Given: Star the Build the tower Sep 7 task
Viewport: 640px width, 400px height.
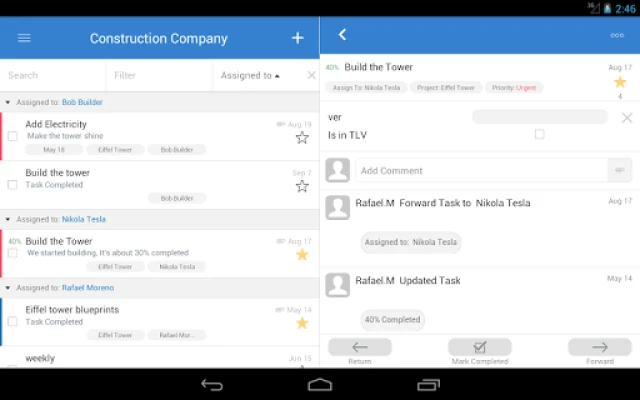Looking at the screenshot, I should (302, 187).
